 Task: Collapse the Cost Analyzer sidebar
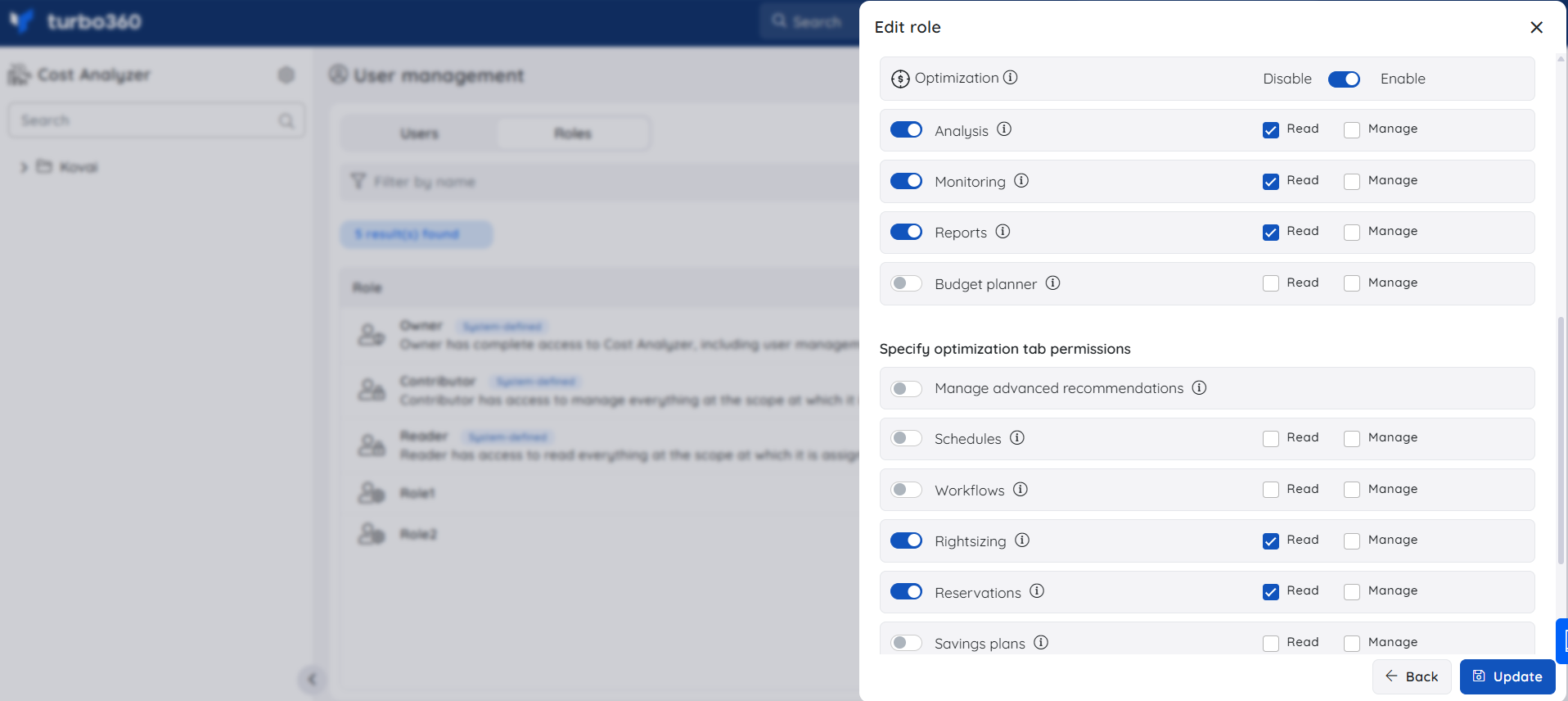coord(312,679)
